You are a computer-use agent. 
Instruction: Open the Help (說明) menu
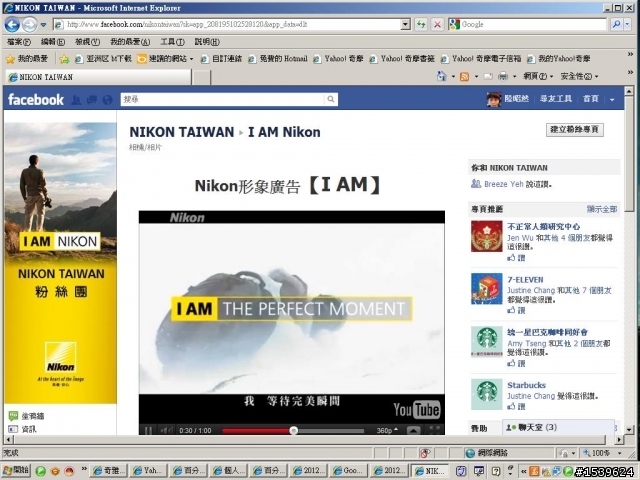pyautogui.click(x=207, y=42)
